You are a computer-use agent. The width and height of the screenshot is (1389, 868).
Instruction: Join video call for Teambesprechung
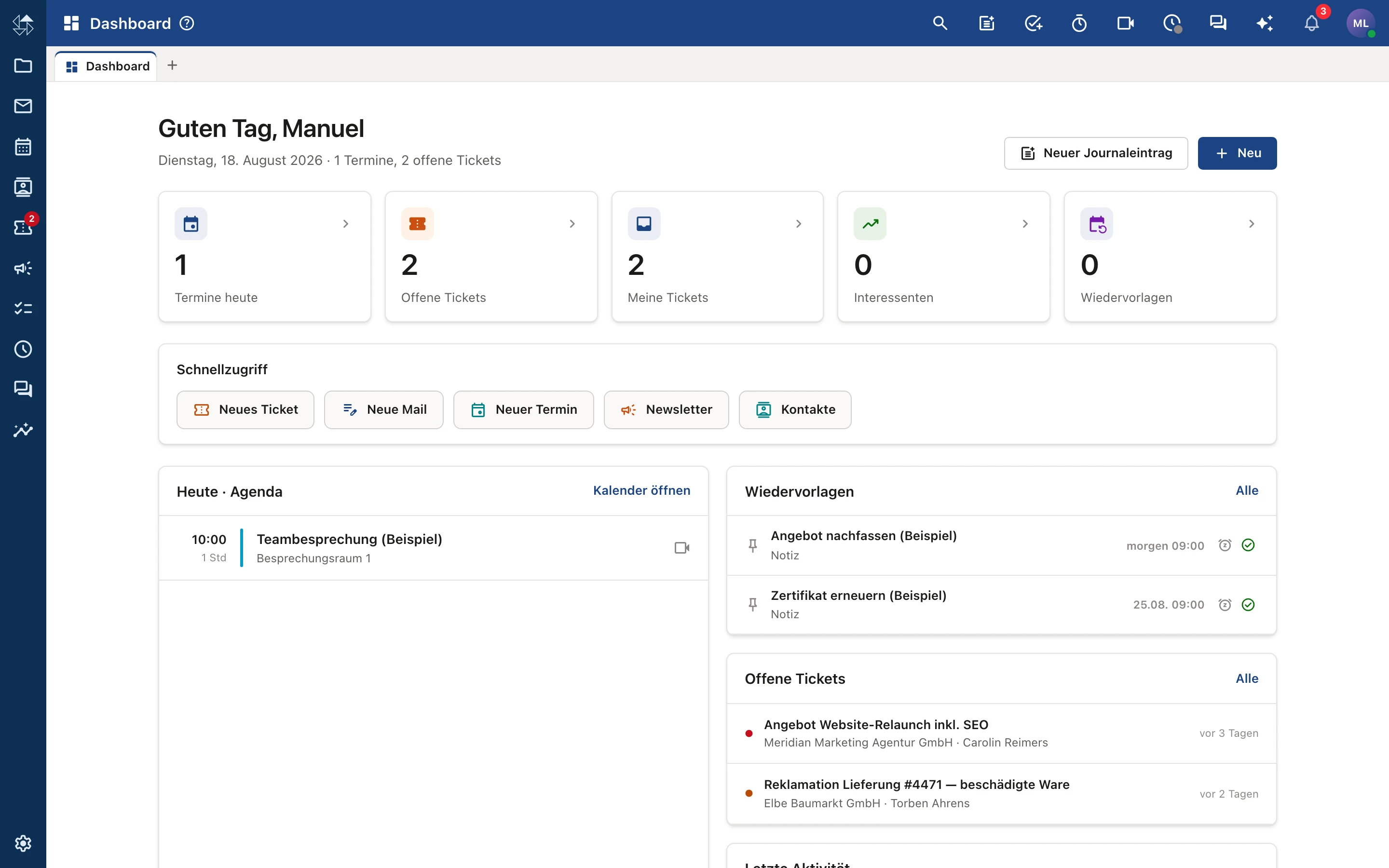(x=682, y=548)
